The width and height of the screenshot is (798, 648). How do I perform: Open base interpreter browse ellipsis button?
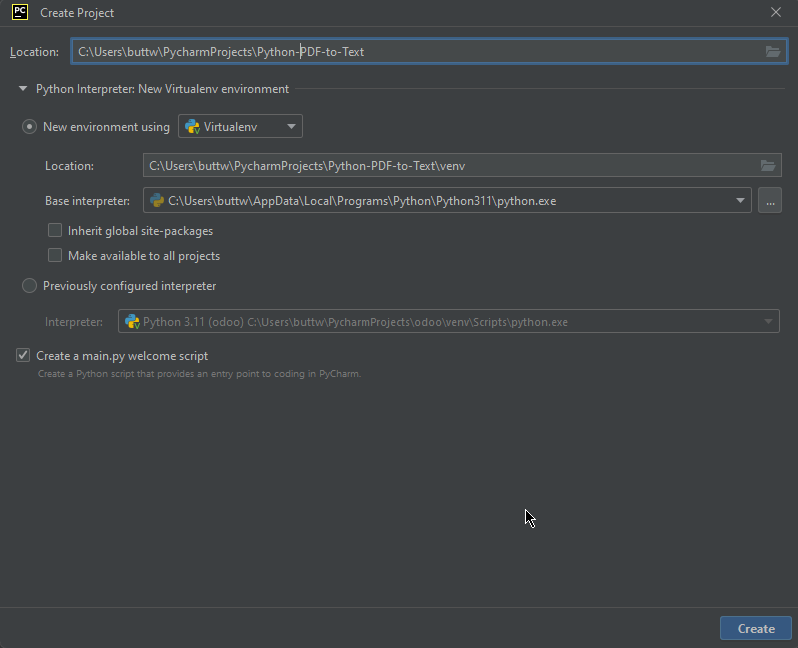769,201
